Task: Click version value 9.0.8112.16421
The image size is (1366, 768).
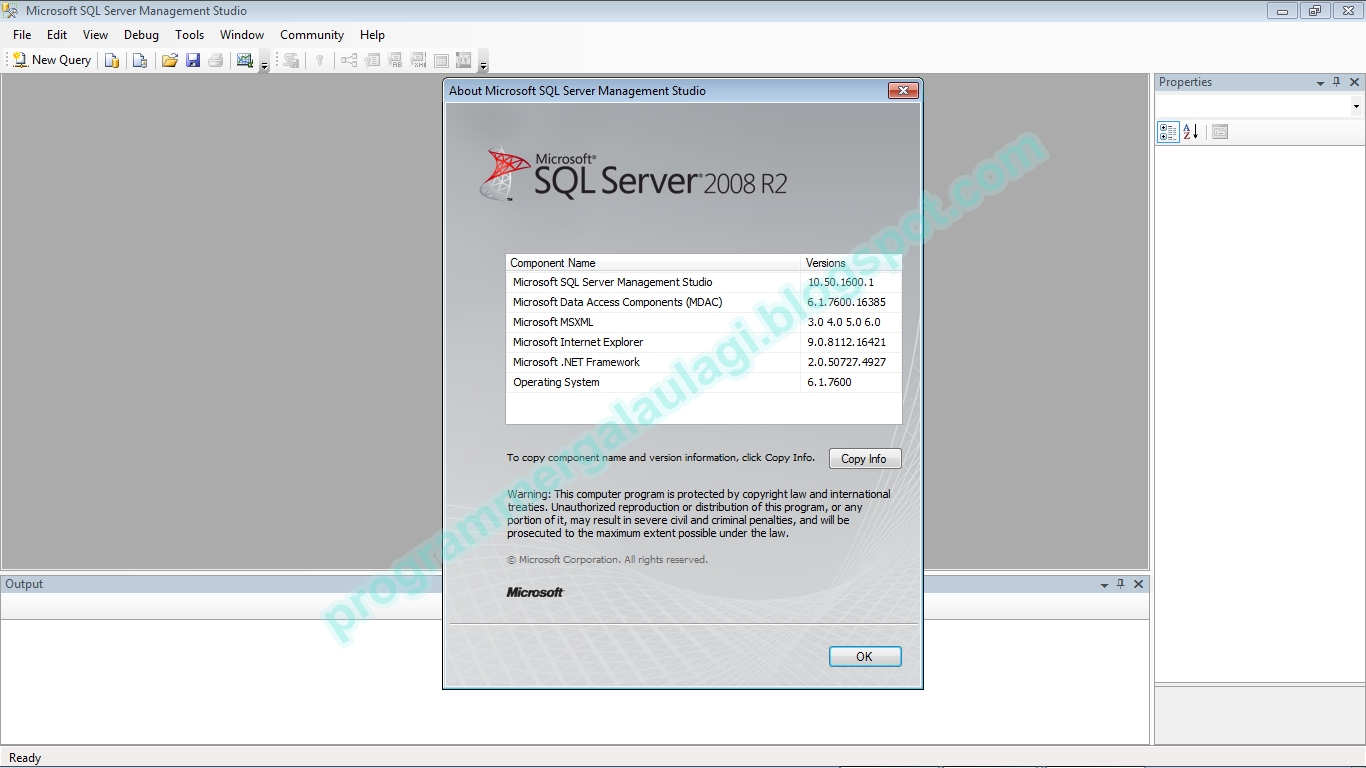Action: pos(847,342)
